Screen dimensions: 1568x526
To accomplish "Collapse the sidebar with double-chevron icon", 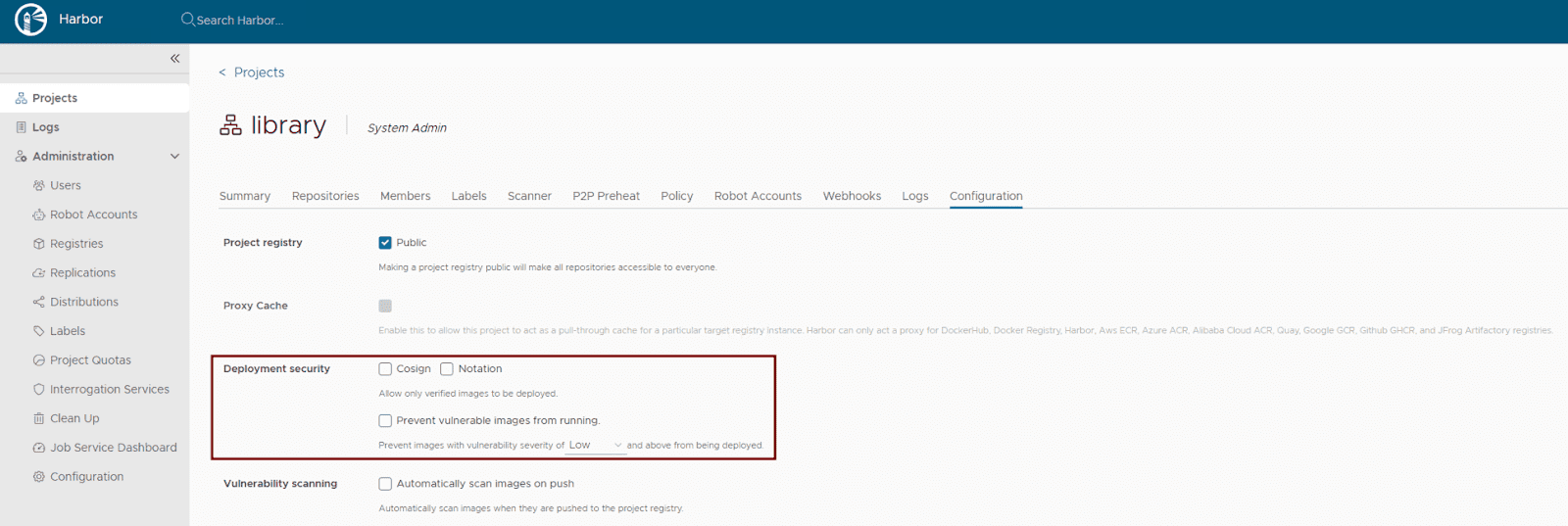I will tap(174, 59).
